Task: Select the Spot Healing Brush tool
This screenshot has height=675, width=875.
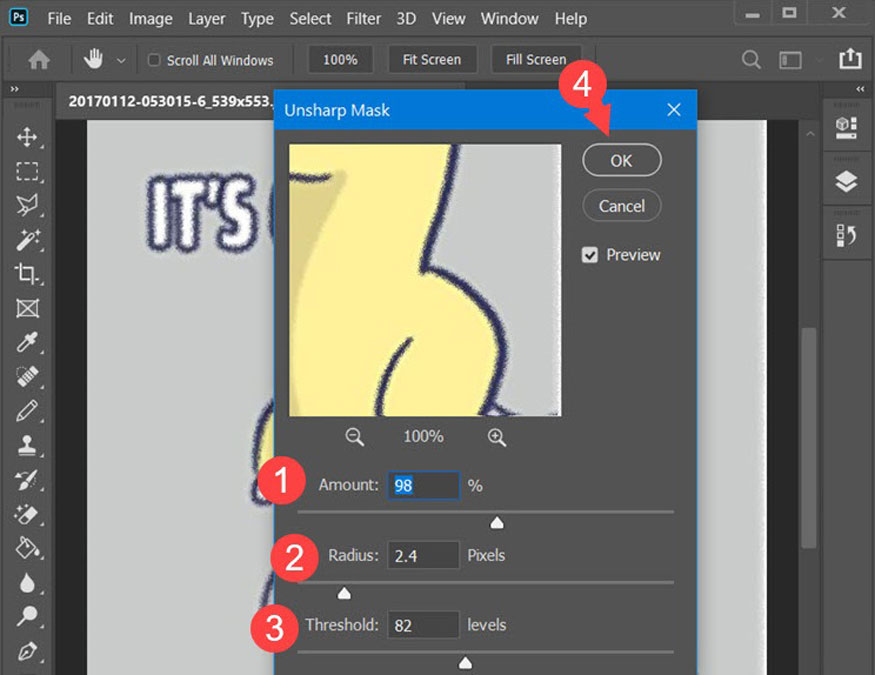Action: [x=27, y=377]
